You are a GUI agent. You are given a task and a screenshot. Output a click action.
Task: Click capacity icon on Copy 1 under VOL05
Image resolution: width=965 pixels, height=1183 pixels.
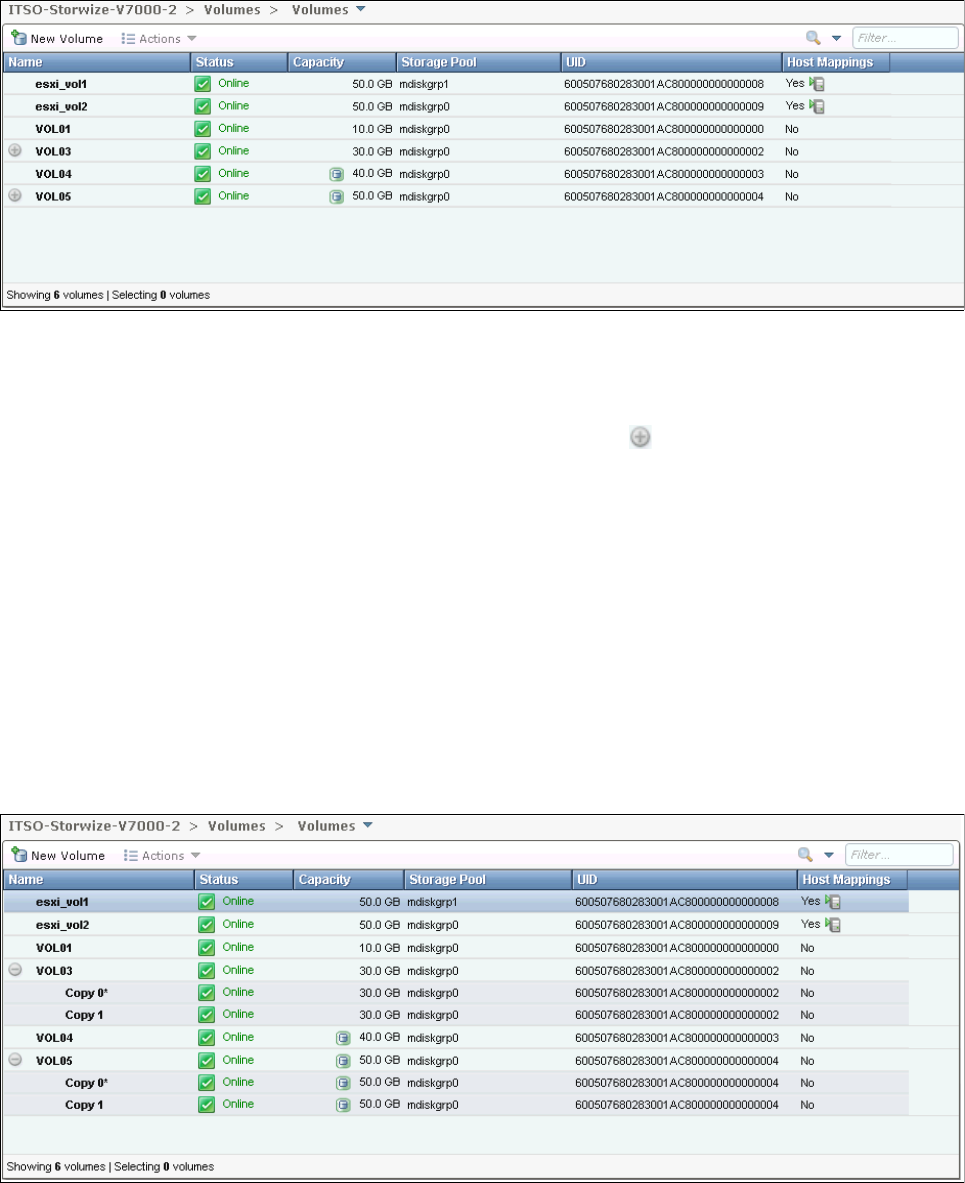(x=343, y=1105)
